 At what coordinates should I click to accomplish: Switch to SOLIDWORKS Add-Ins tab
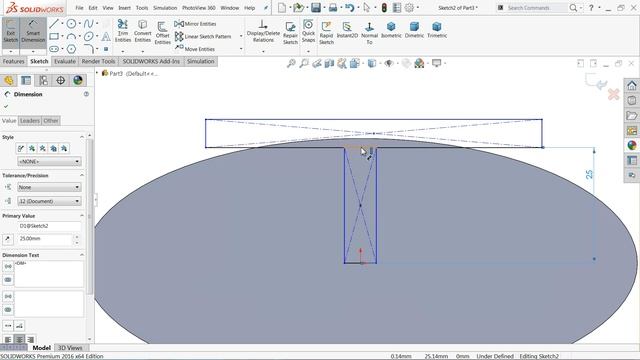(x=151, y=61)
